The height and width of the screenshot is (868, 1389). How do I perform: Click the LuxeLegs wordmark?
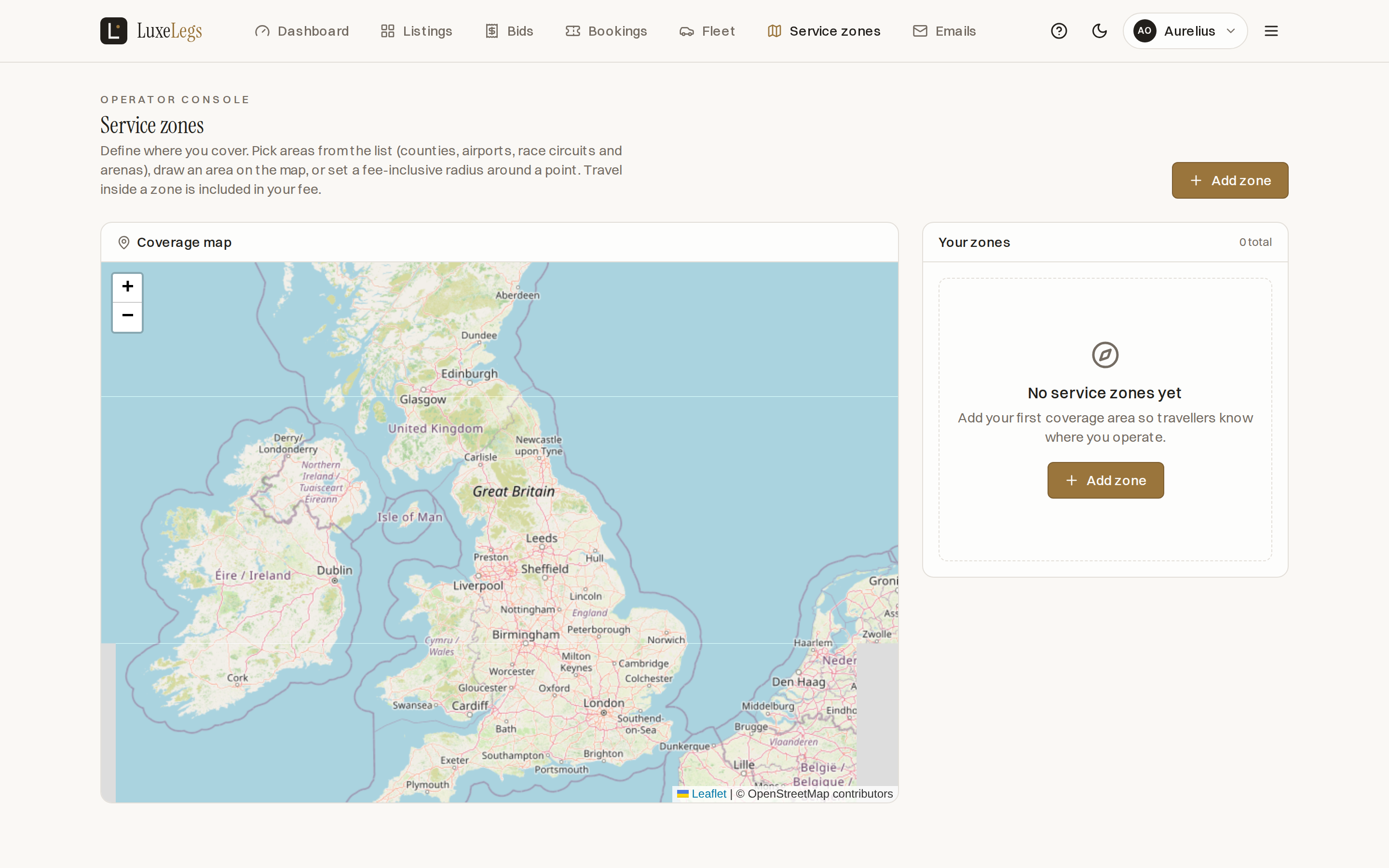(x=169, y=31)
